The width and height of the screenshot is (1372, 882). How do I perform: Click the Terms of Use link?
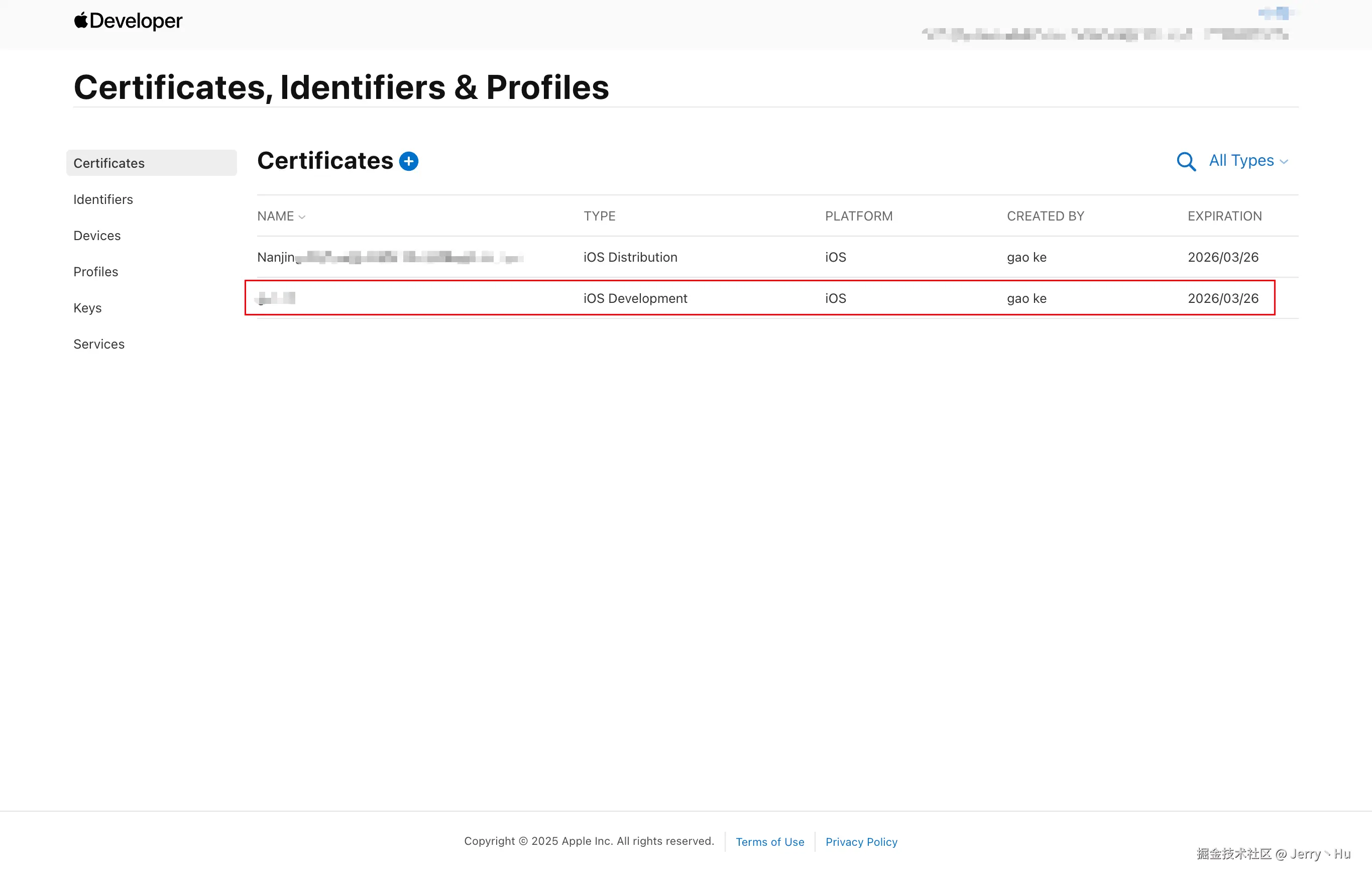tap(769, 842)
